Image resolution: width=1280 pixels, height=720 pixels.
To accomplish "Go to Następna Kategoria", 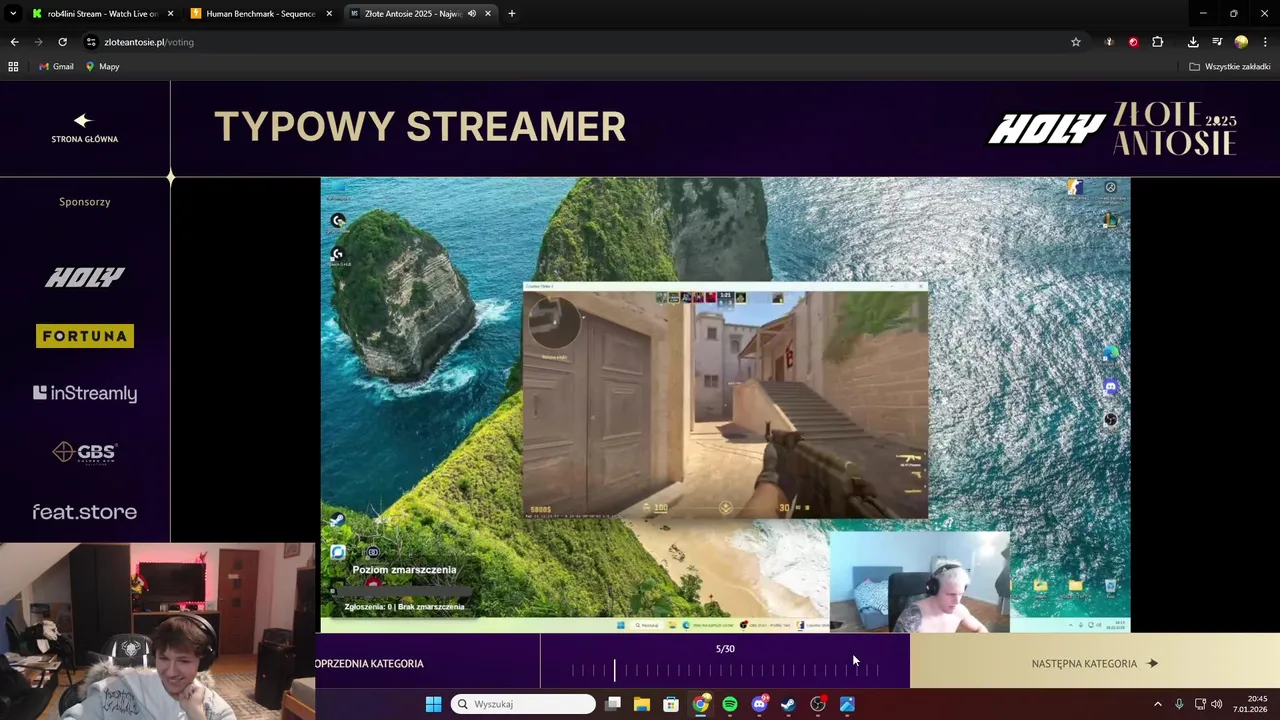I will click(1095, 663).
